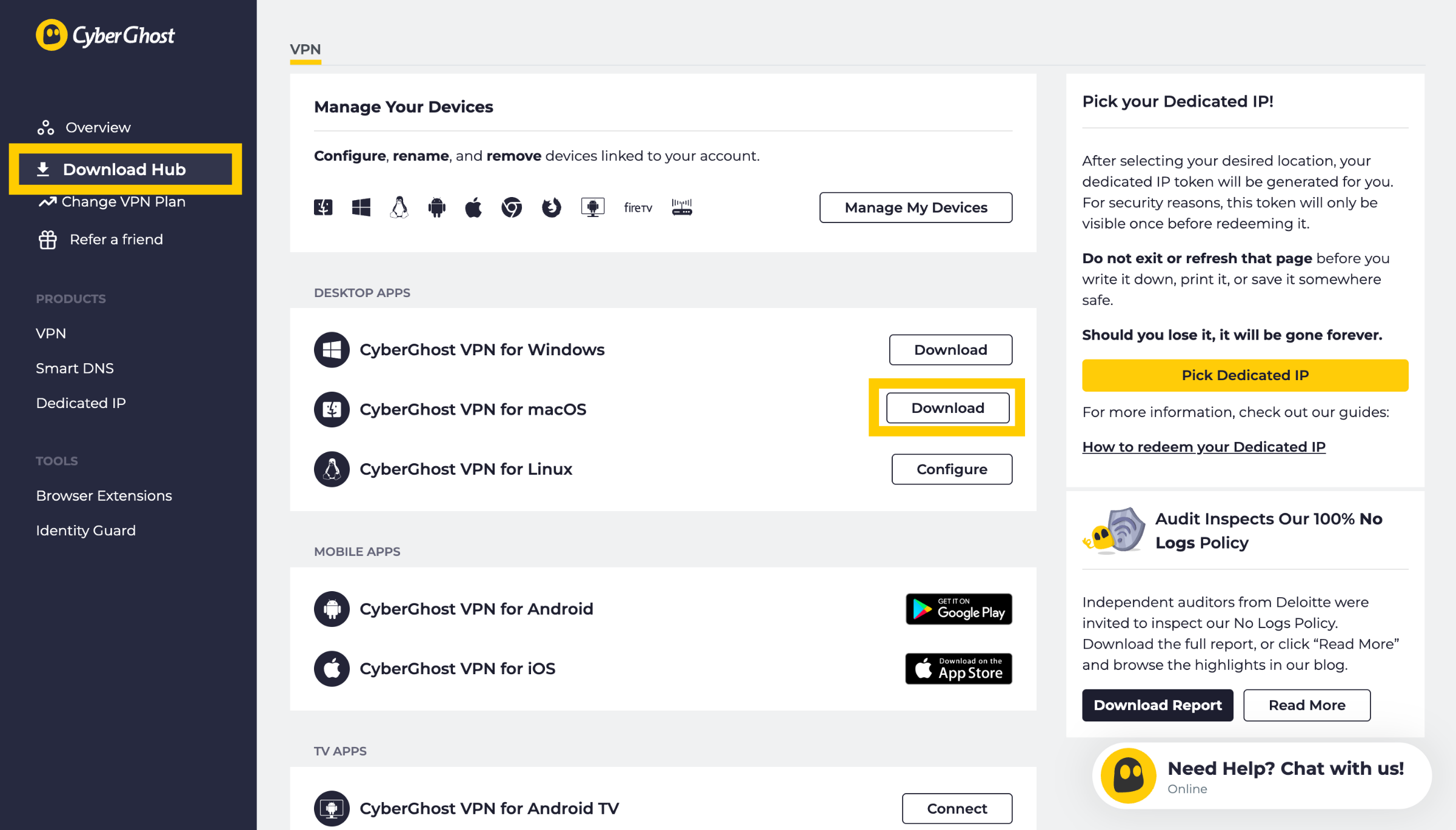Click Connect for CyberGhost VPN for Android TV

tap(957, 808)
